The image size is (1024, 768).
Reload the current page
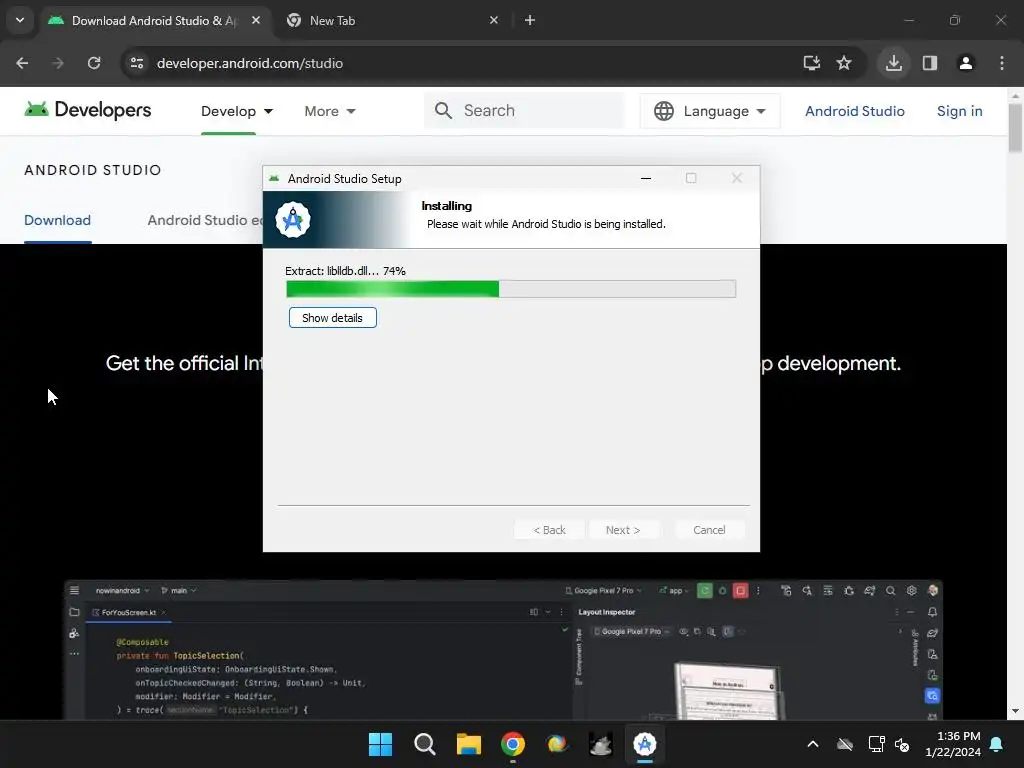(94, 63)
